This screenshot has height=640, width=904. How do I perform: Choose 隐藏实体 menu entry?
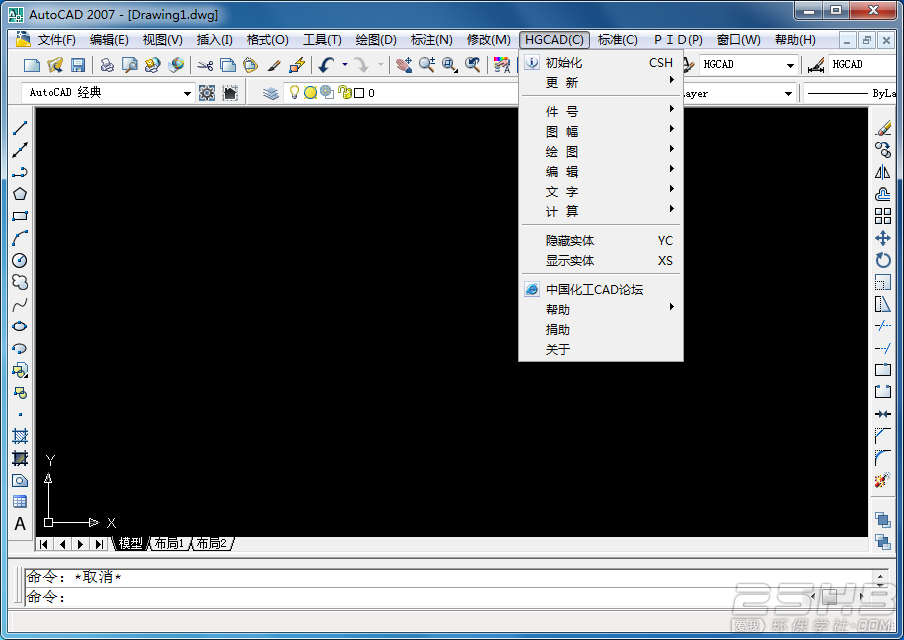coord(601,240)
